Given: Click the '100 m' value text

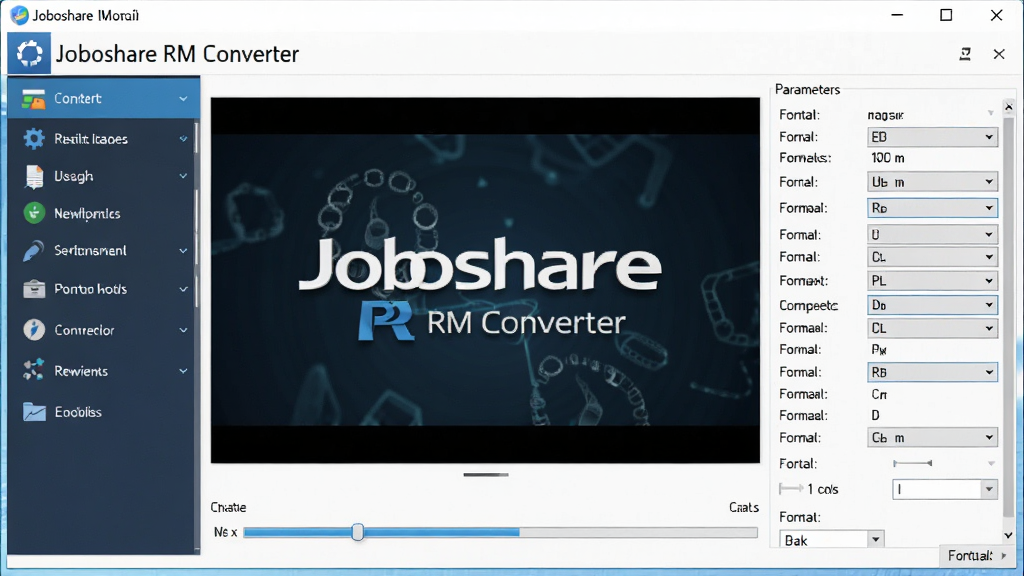Looking at the screenshot, I should coord(888,158).
